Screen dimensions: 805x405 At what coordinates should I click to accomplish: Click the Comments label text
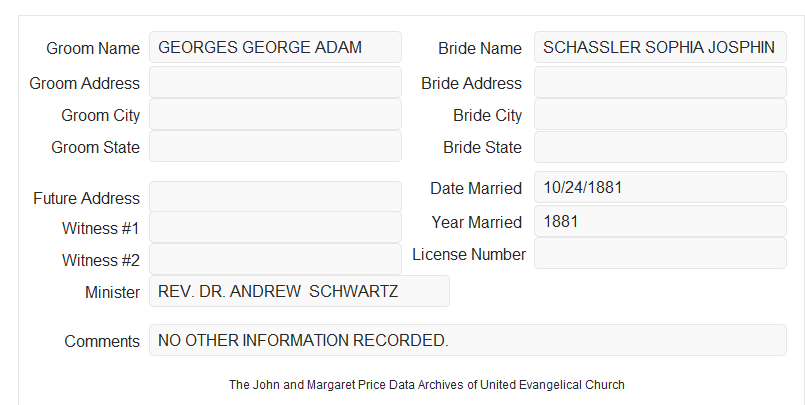(x=102, y=341)
